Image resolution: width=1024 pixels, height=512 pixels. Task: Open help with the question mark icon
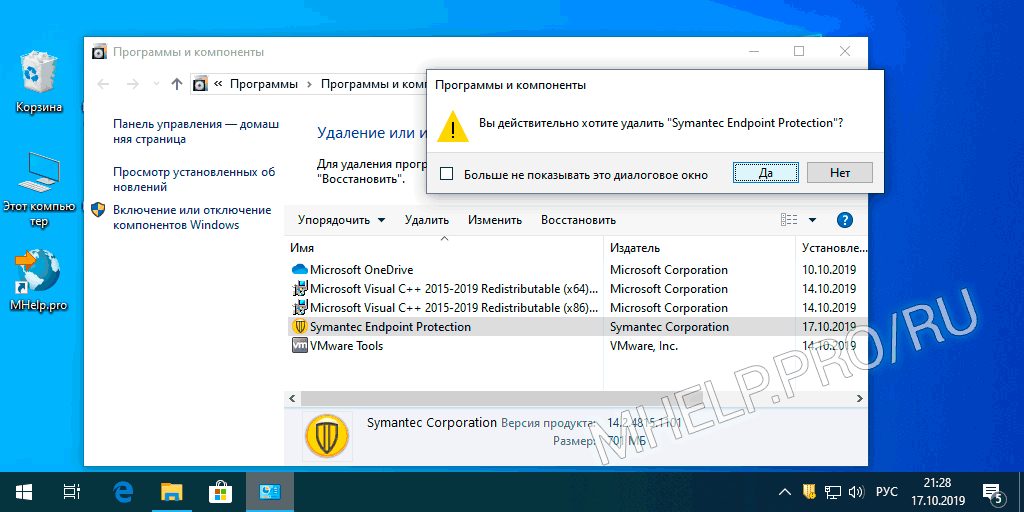tap(844, 220)
